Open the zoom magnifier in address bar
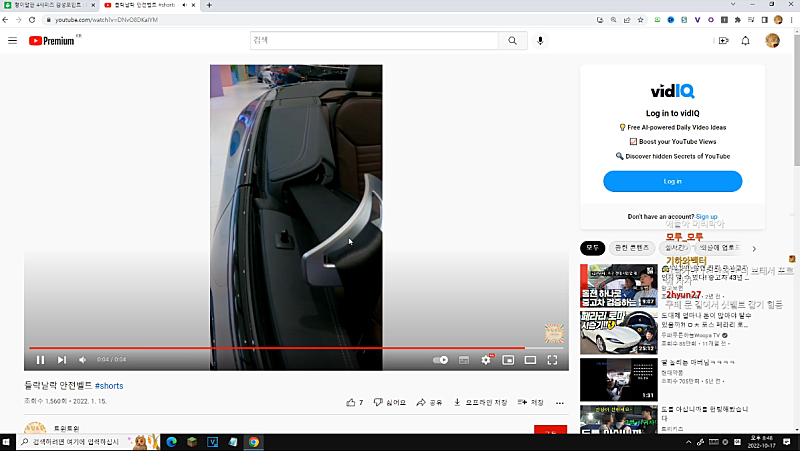Screen dimensions: 800x451 [x=613, y=20]
